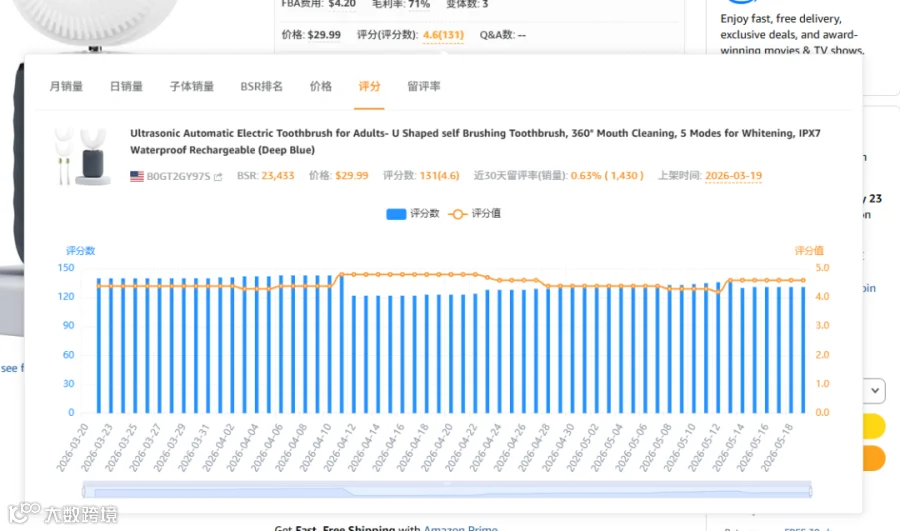Click the left handle of date range slider
This screenshot has width=900, height=531.
point(84,491)
